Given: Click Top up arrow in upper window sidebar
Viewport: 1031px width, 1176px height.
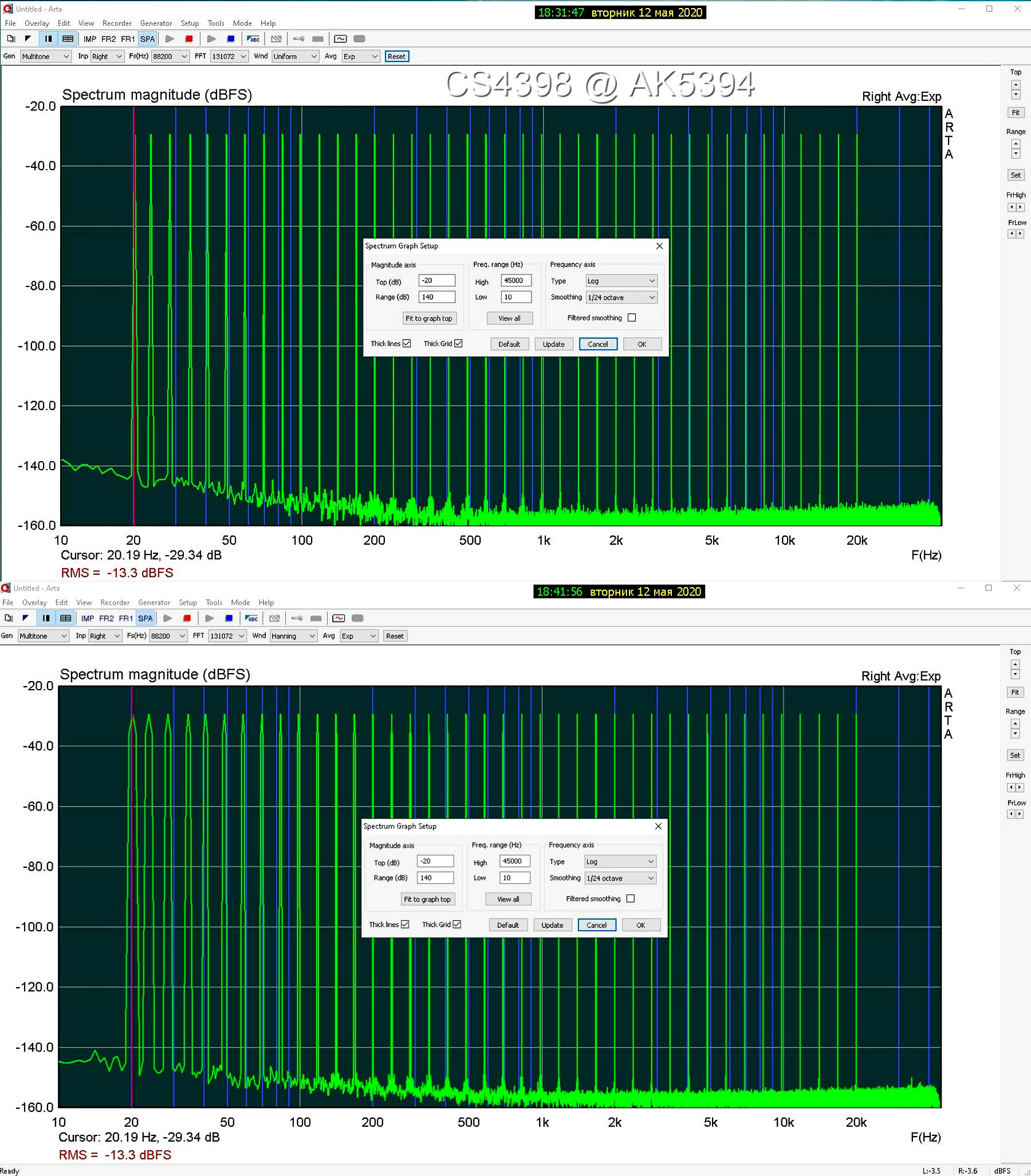Looking at the screenshot, I should tap(1016, 85).
